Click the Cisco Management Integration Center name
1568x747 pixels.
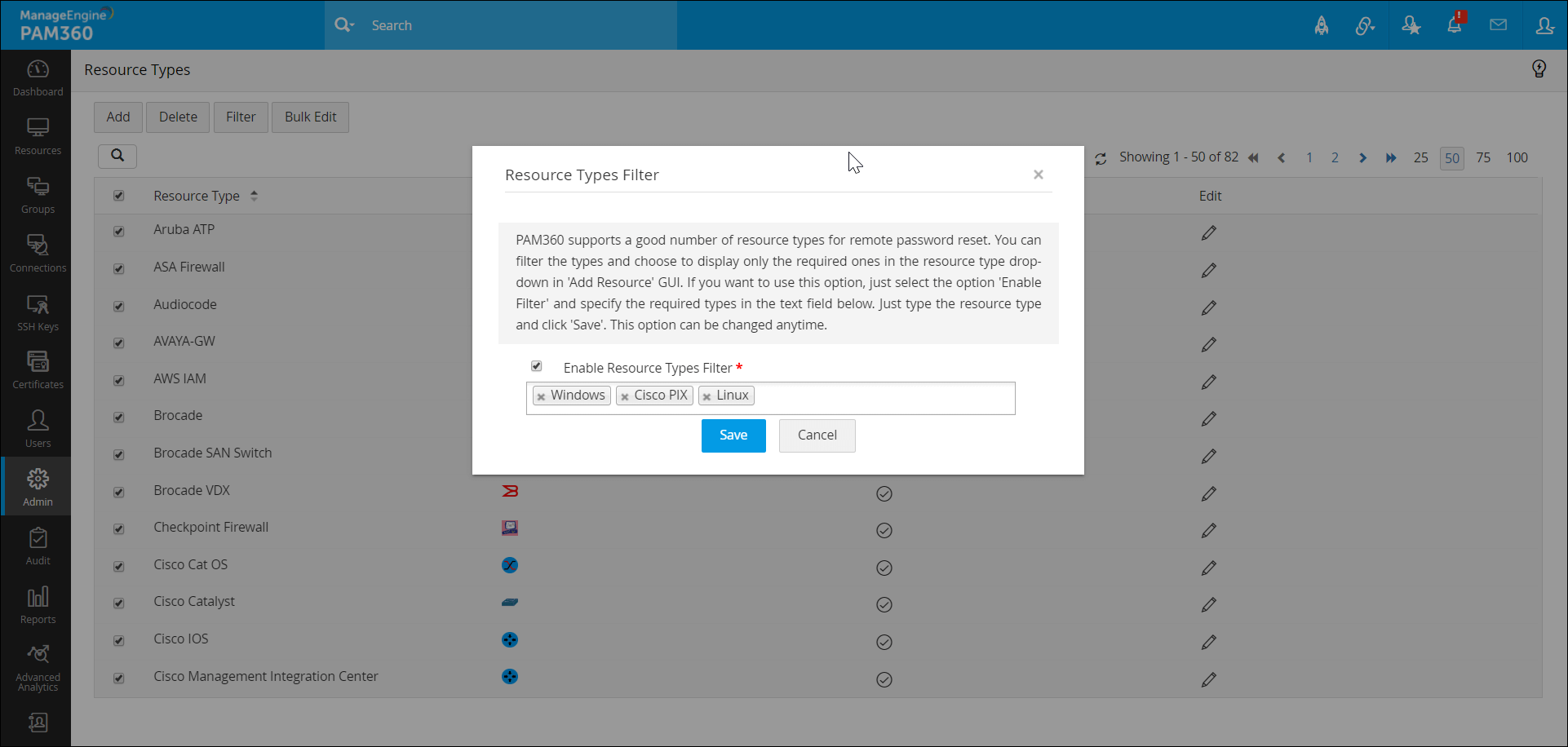click(266, 677)
